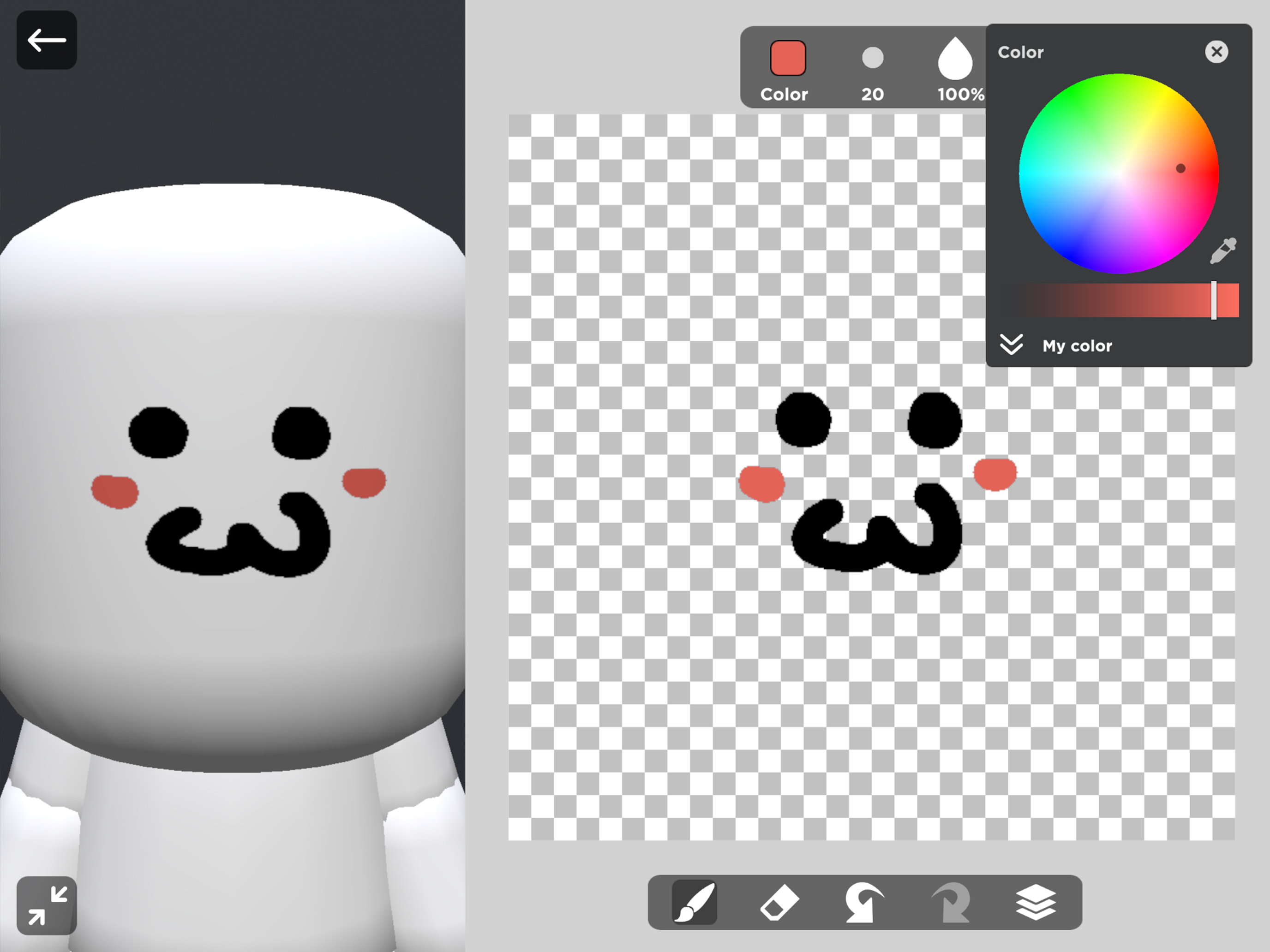The height and width of the screenshot is (952, 1270).
Task: Expand the My color section
Action: click(x=1011, y=345)
